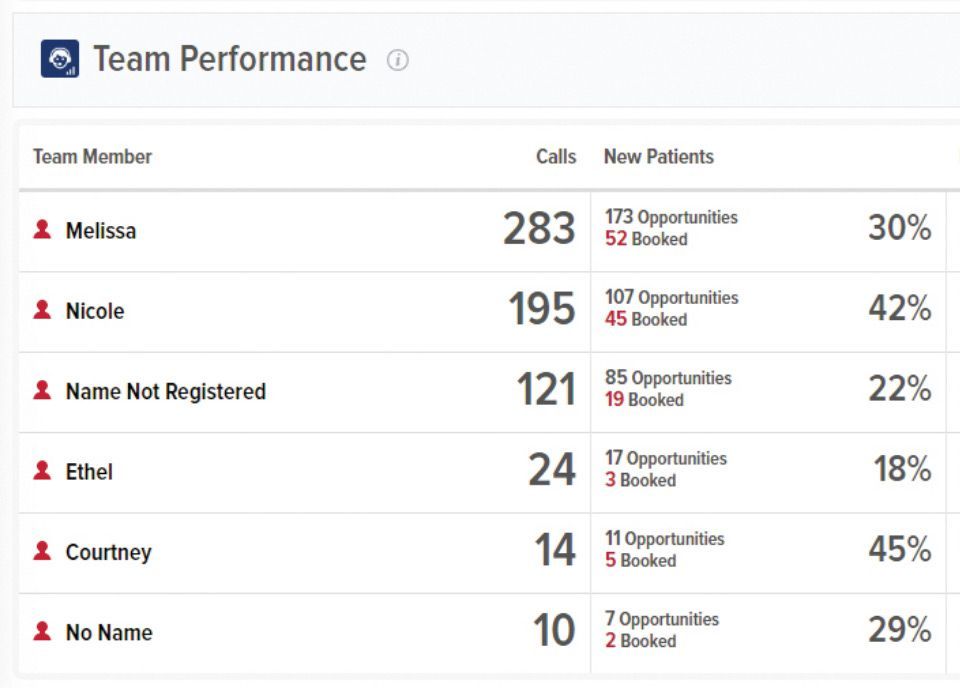Sort by the Team Member column header
The height and width of the screenshot is (688, 960).
pyautogui.click(x=92, y=157)
